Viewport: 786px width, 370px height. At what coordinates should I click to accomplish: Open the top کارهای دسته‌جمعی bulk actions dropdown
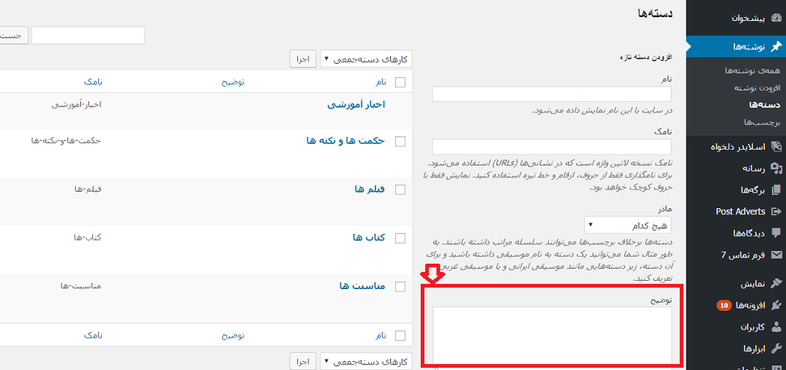click(x=366, y=59)
